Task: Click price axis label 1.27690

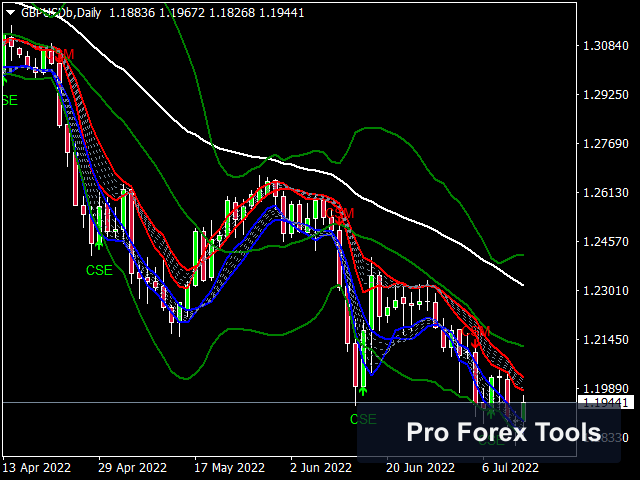Action: click(606, 144)
